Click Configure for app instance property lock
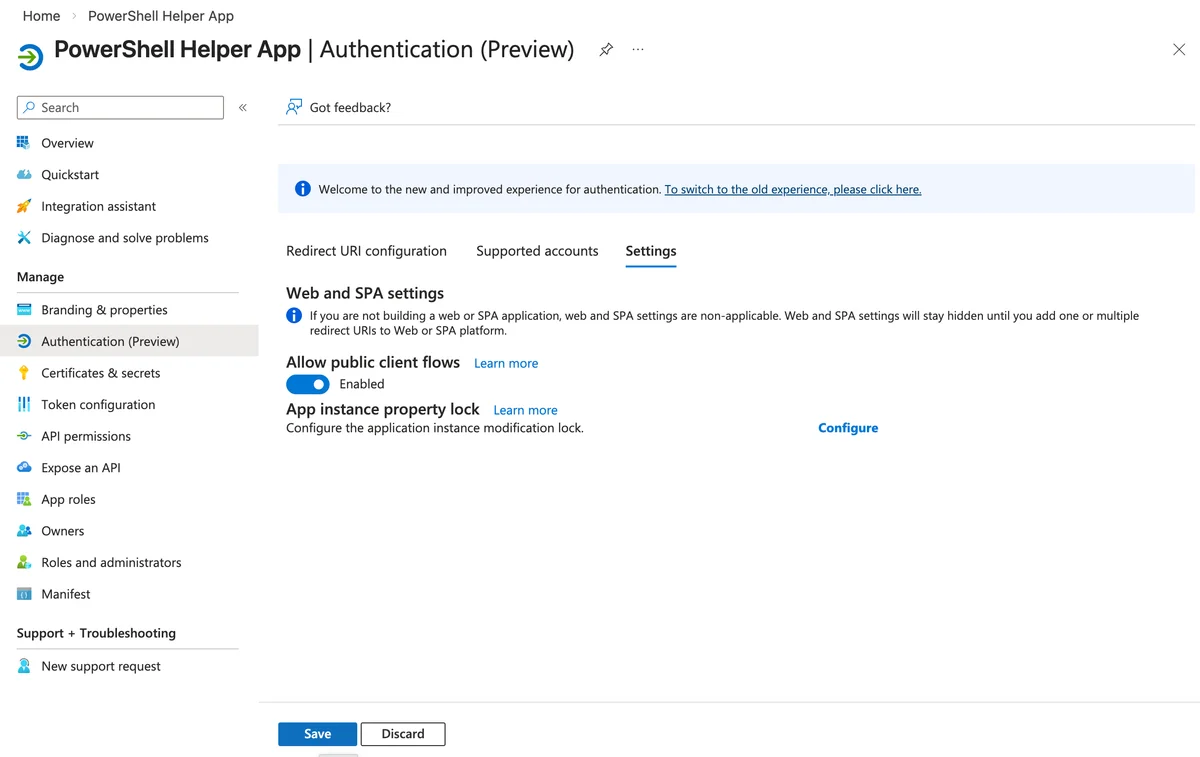Screen dimensions: 1200x757 click(x=848, y=428)
